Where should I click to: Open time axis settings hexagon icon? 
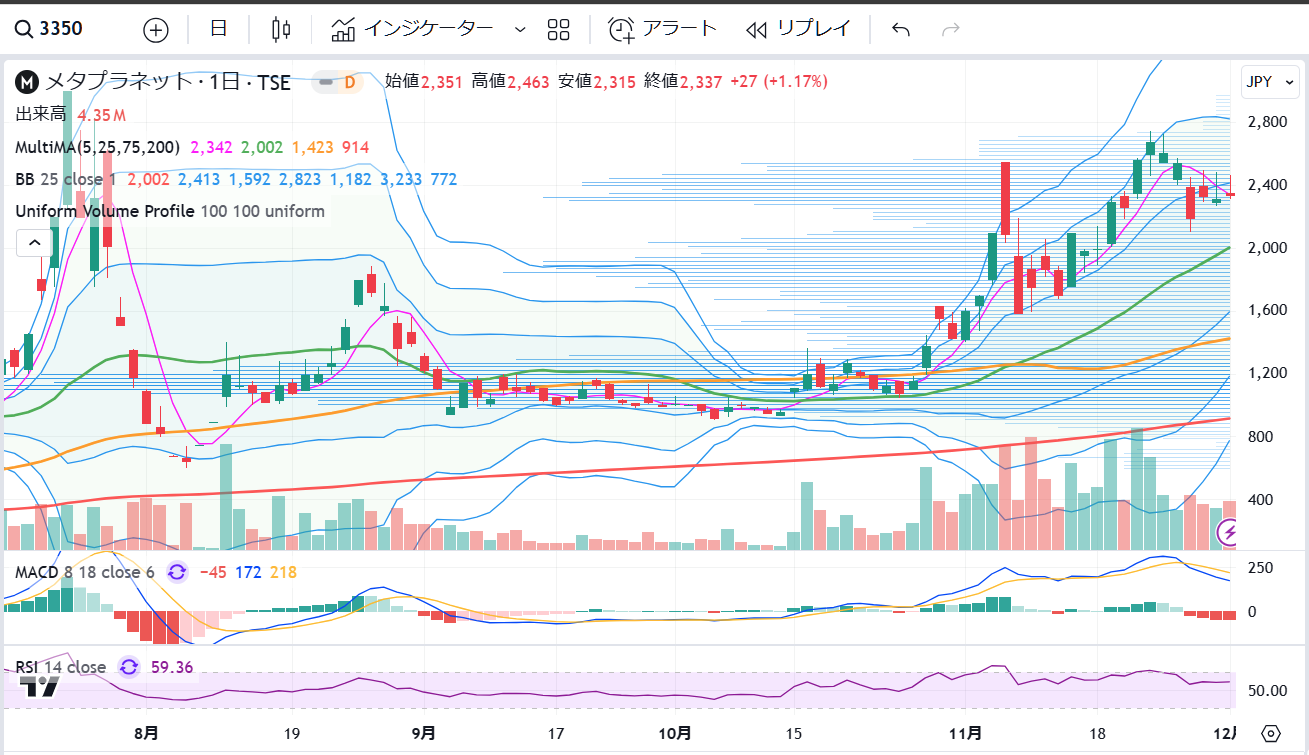[1271, 733]
